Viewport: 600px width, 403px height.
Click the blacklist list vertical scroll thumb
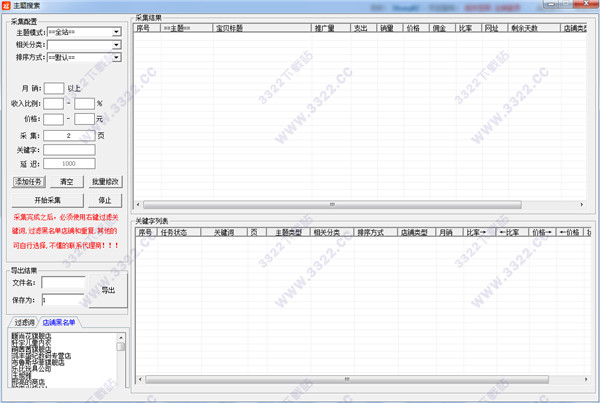coord(121,346)
